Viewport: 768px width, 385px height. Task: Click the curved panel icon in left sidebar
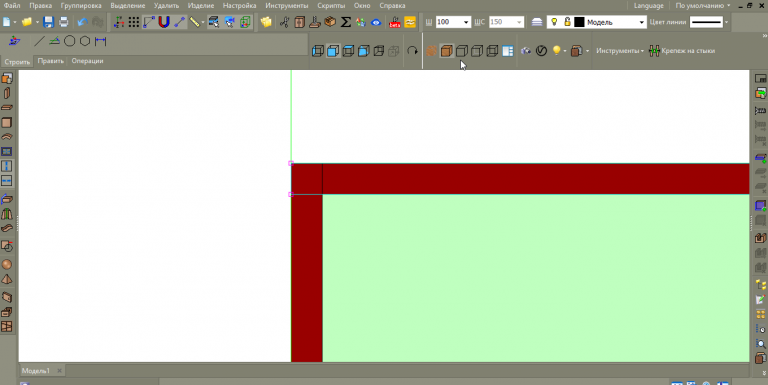pos(7,137)
